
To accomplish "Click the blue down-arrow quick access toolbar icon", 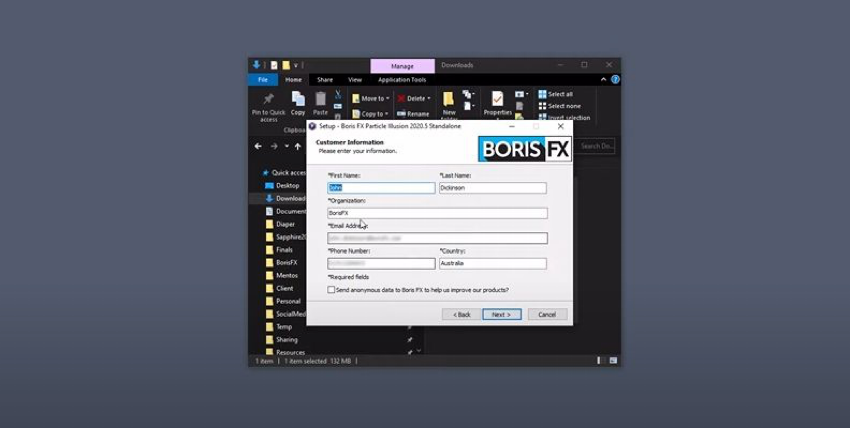I will coord(256,65).
